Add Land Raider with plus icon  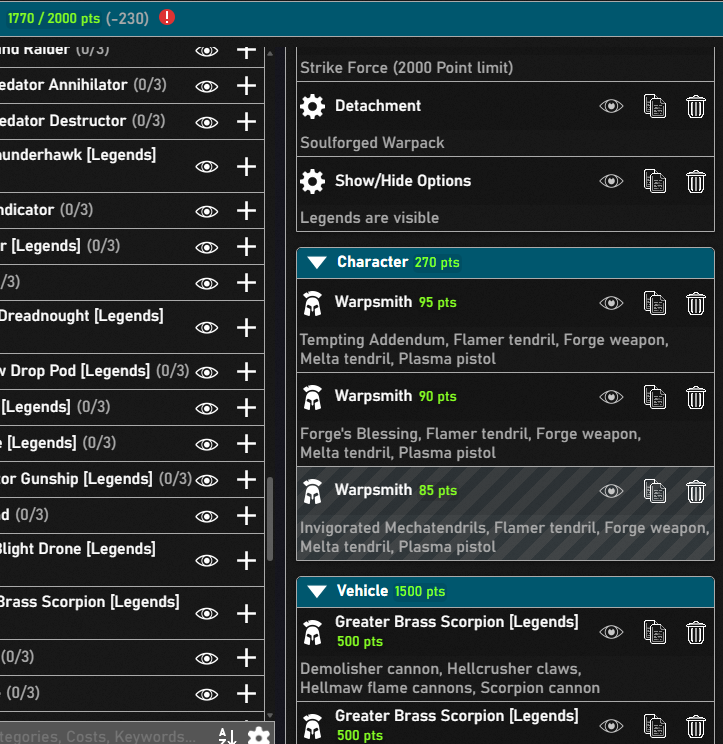[246, 51]
